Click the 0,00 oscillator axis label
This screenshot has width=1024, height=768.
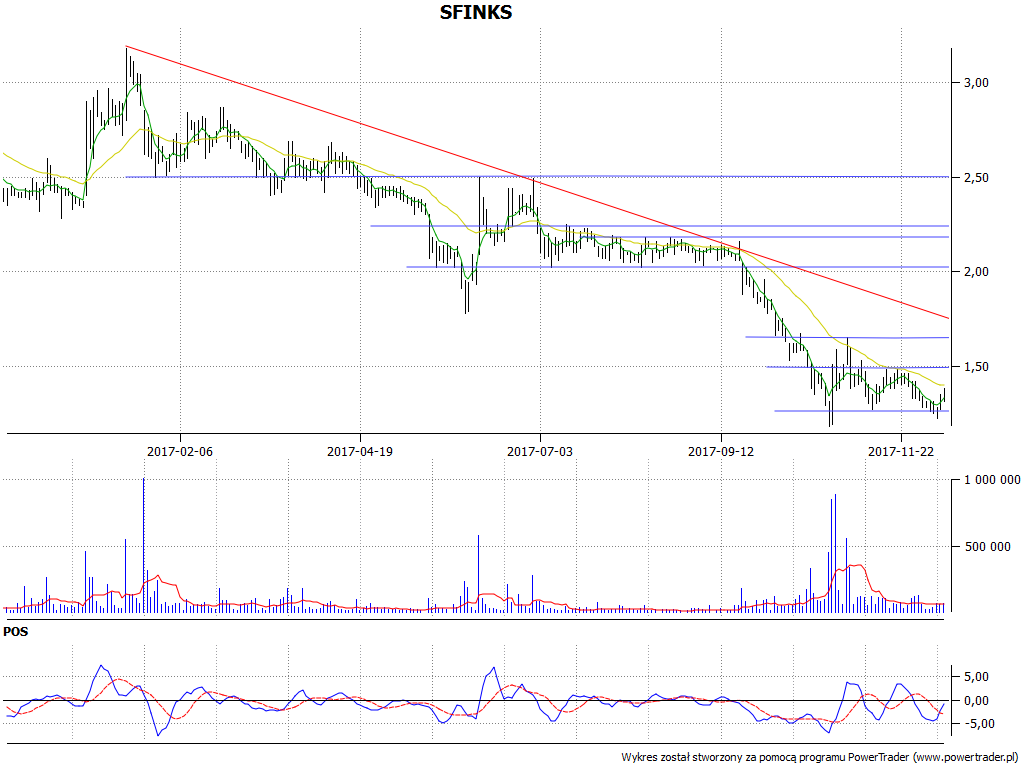click(976, 701)
